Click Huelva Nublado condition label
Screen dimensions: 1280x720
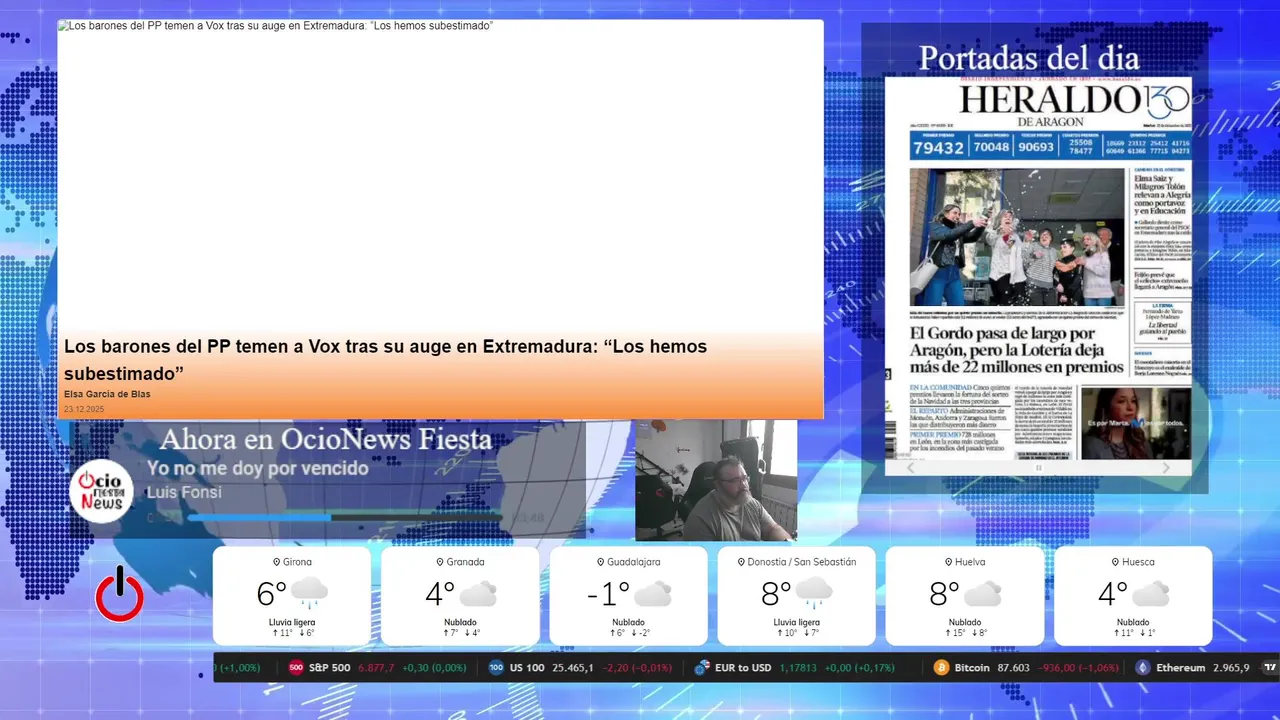(x=964, y=622)
